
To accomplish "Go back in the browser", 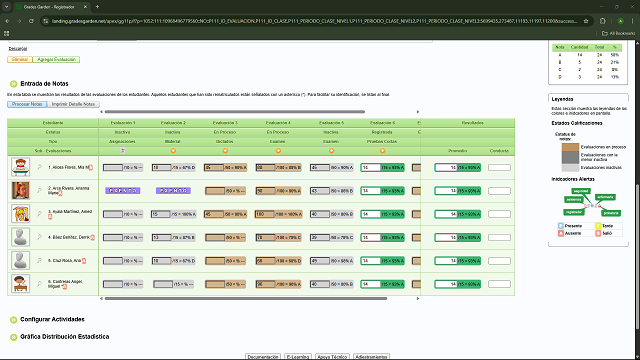I will [7, 21].
